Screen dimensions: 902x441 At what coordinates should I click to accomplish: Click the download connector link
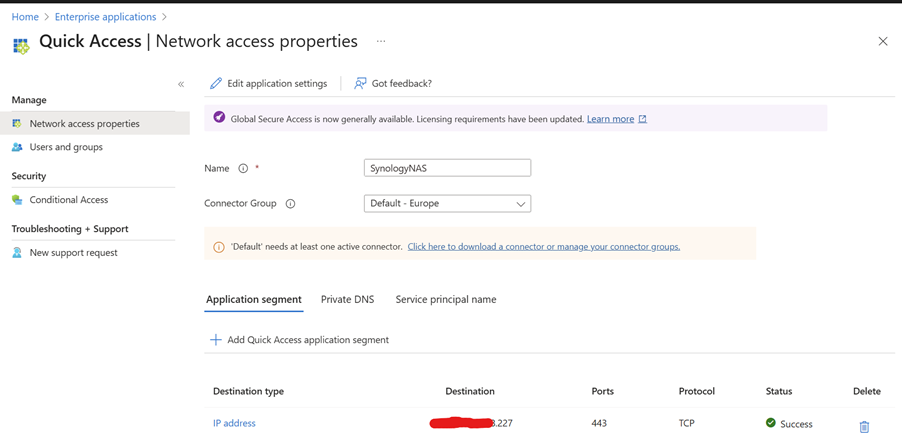543,247
